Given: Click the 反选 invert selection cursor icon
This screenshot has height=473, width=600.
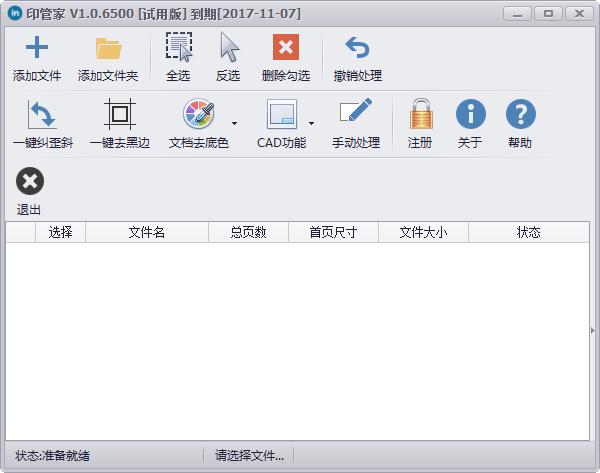Looking at the screenshot, I should [229, 48].
